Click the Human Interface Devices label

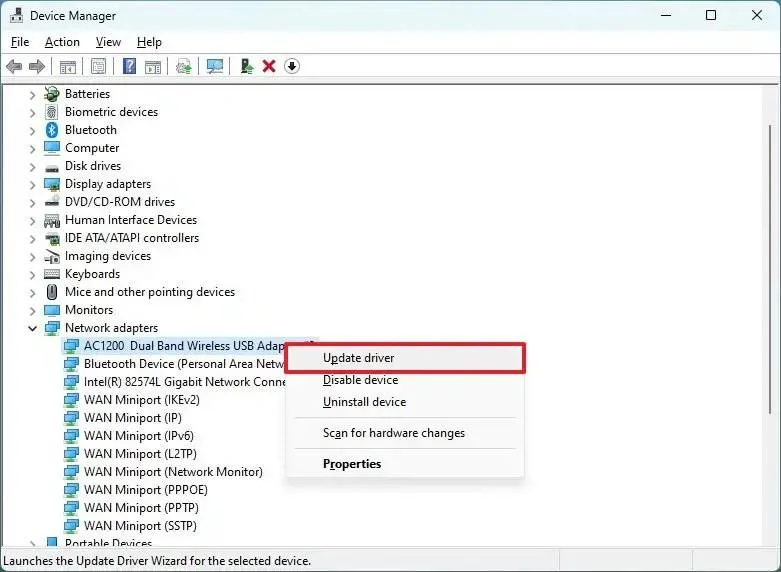click(131, 220)
